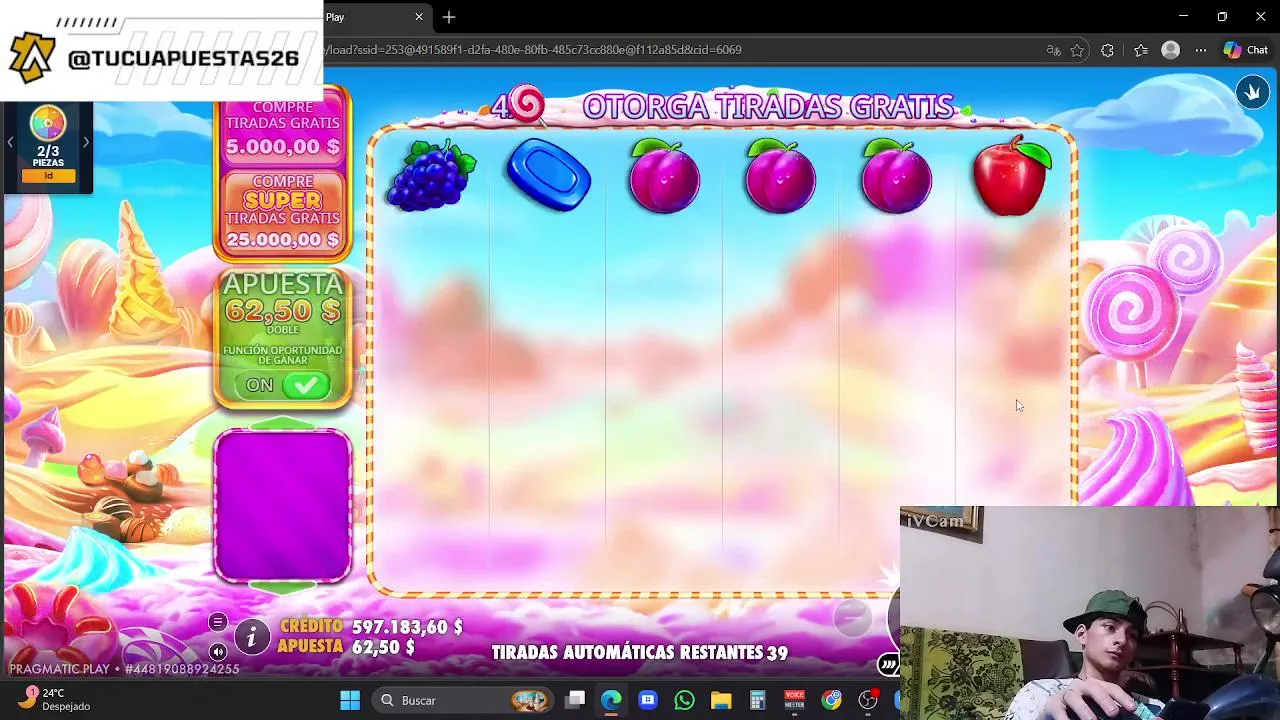Click the lollipop scatter icon in banner
This screenshot has width=1280, height=720.
pos(527,104)
